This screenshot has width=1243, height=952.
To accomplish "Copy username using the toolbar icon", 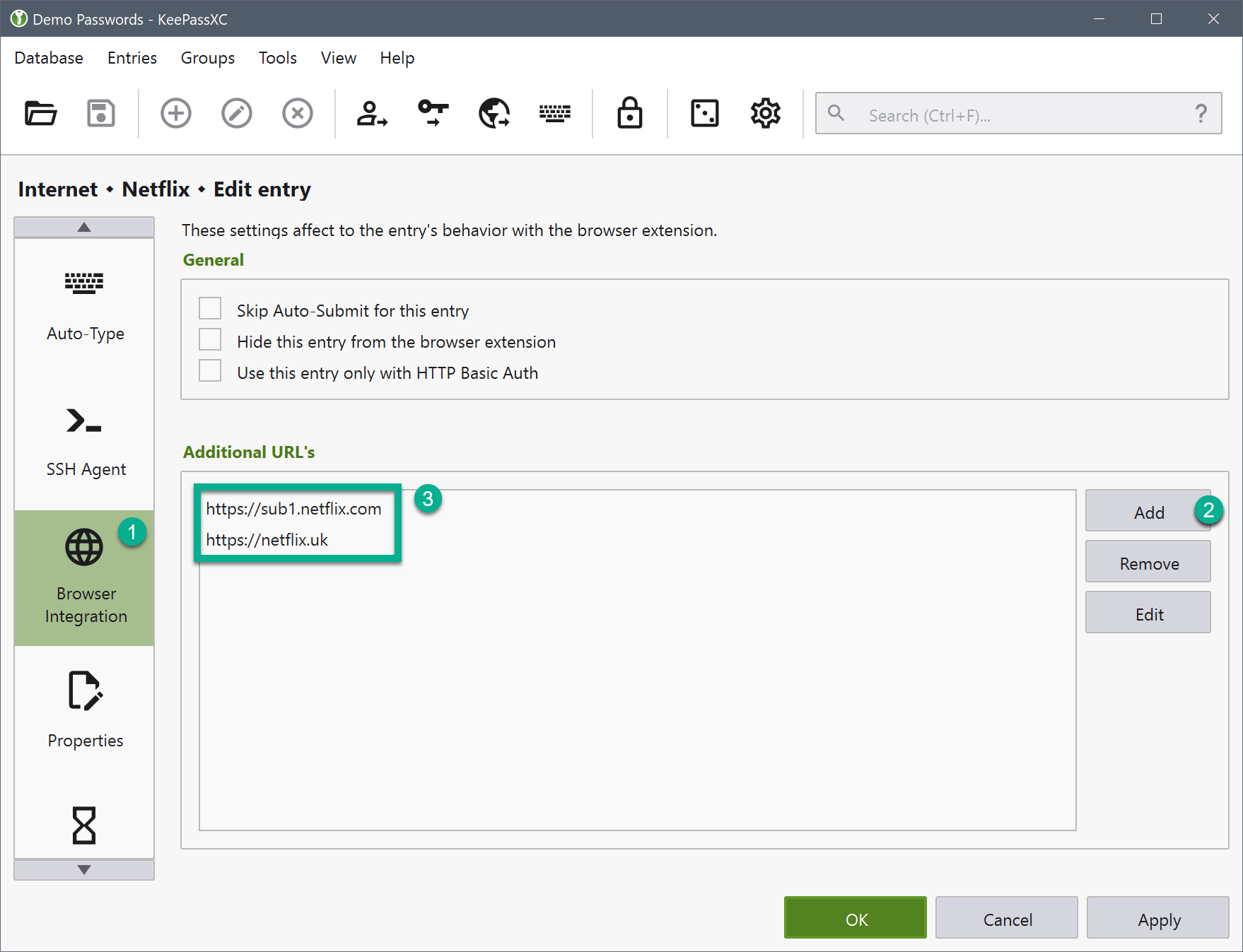I will (x=372, y=113).
